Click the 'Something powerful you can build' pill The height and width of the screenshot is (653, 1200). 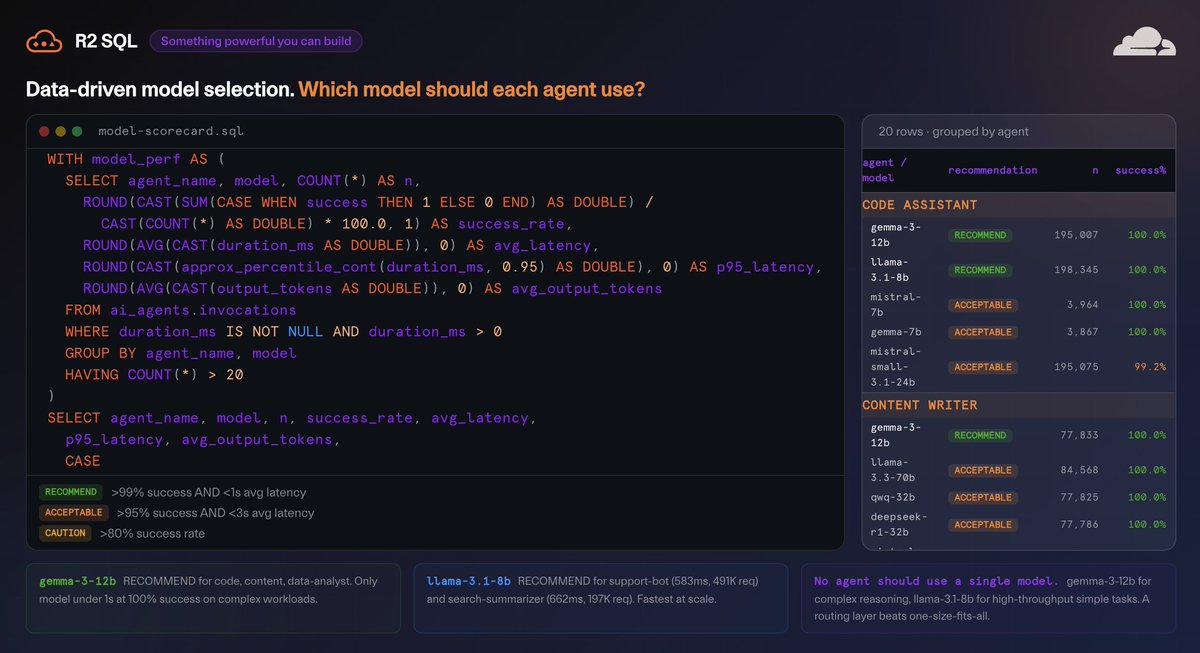pyautogui.click(x=256, y=42)
